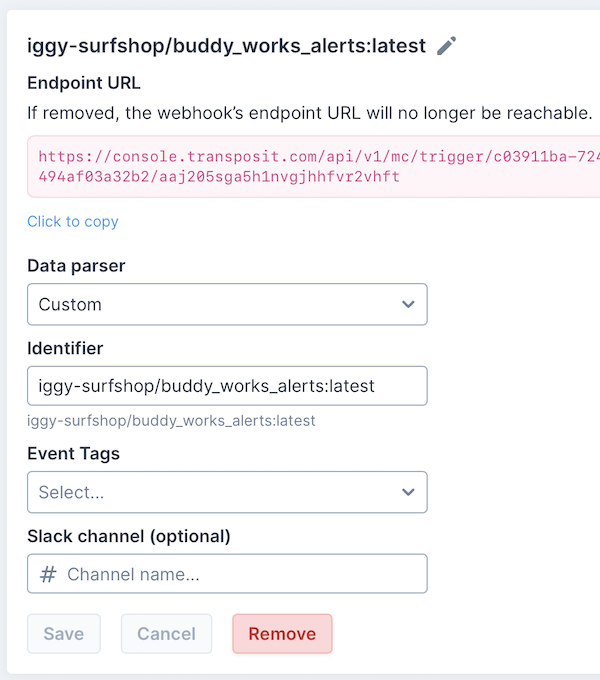Expand the Event Tags chevron arrow

(407, 492)
